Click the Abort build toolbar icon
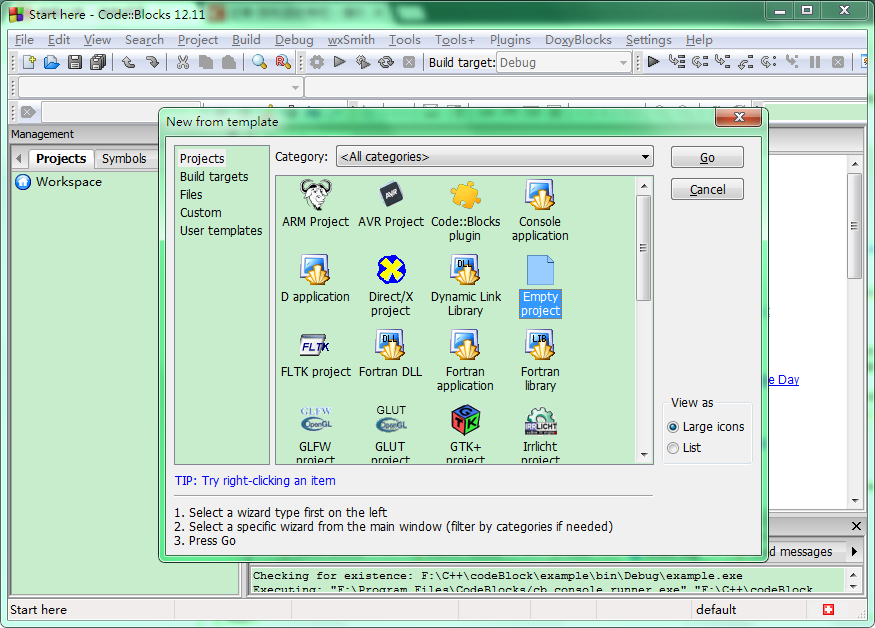The width and height of the screenshot is (875, 628). click(x=409, y=62)
